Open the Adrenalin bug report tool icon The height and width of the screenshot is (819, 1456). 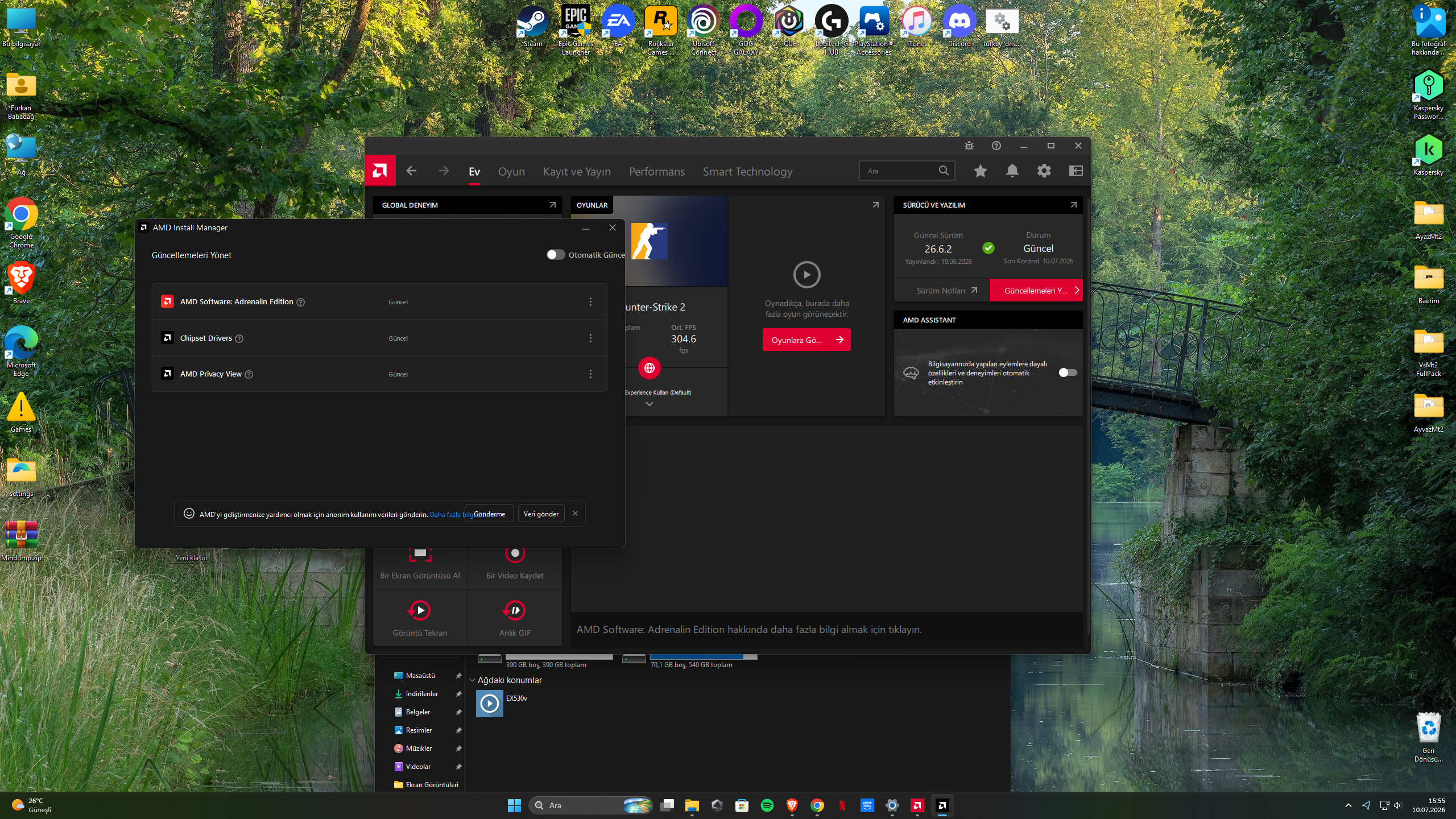point(969,146)
